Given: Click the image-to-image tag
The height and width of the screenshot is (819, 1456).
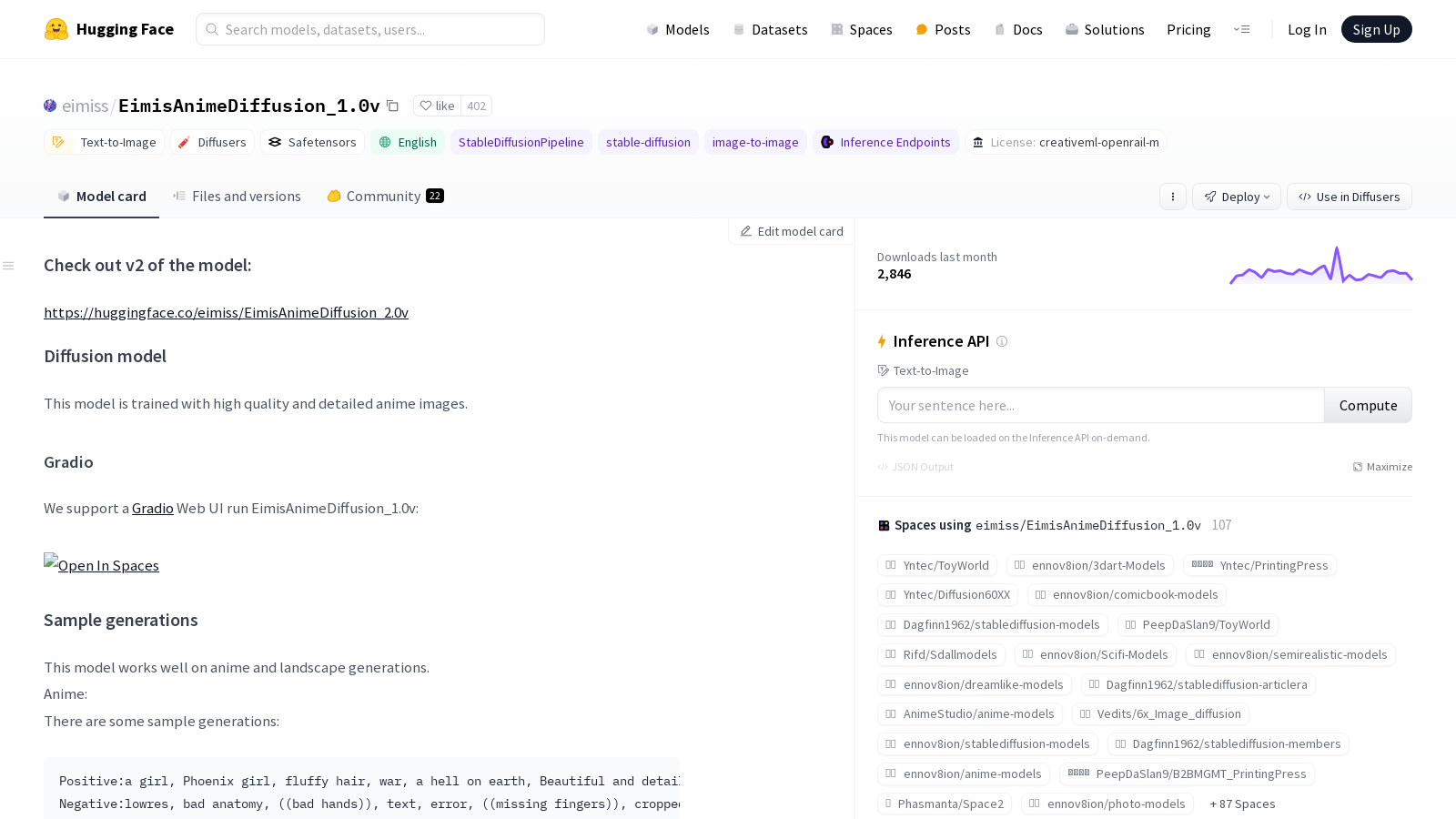Looking at the screenshot, I should 755,142.
